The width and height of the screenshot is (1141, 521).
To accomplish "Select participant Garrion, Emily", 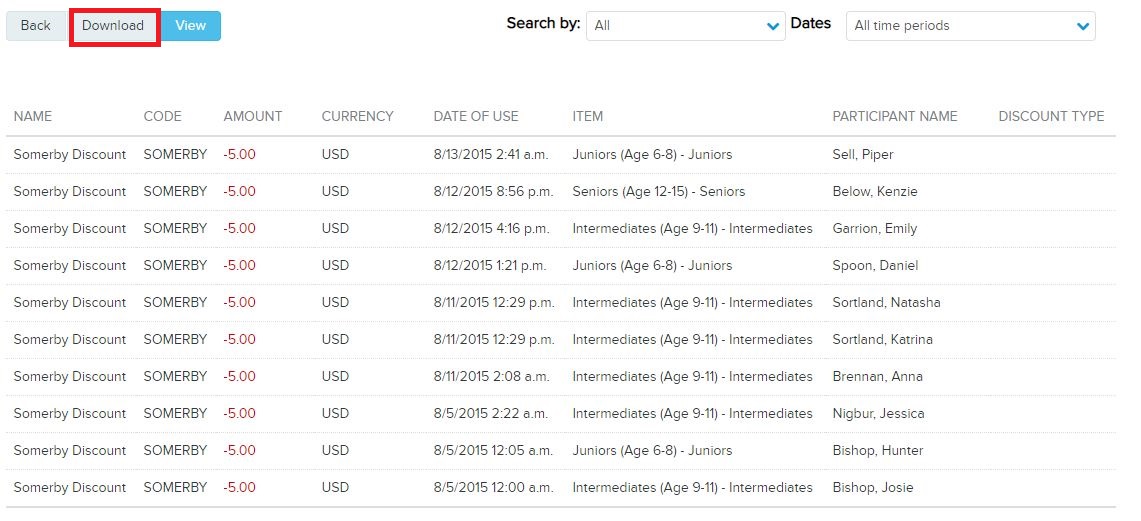I will coord(875,228).
